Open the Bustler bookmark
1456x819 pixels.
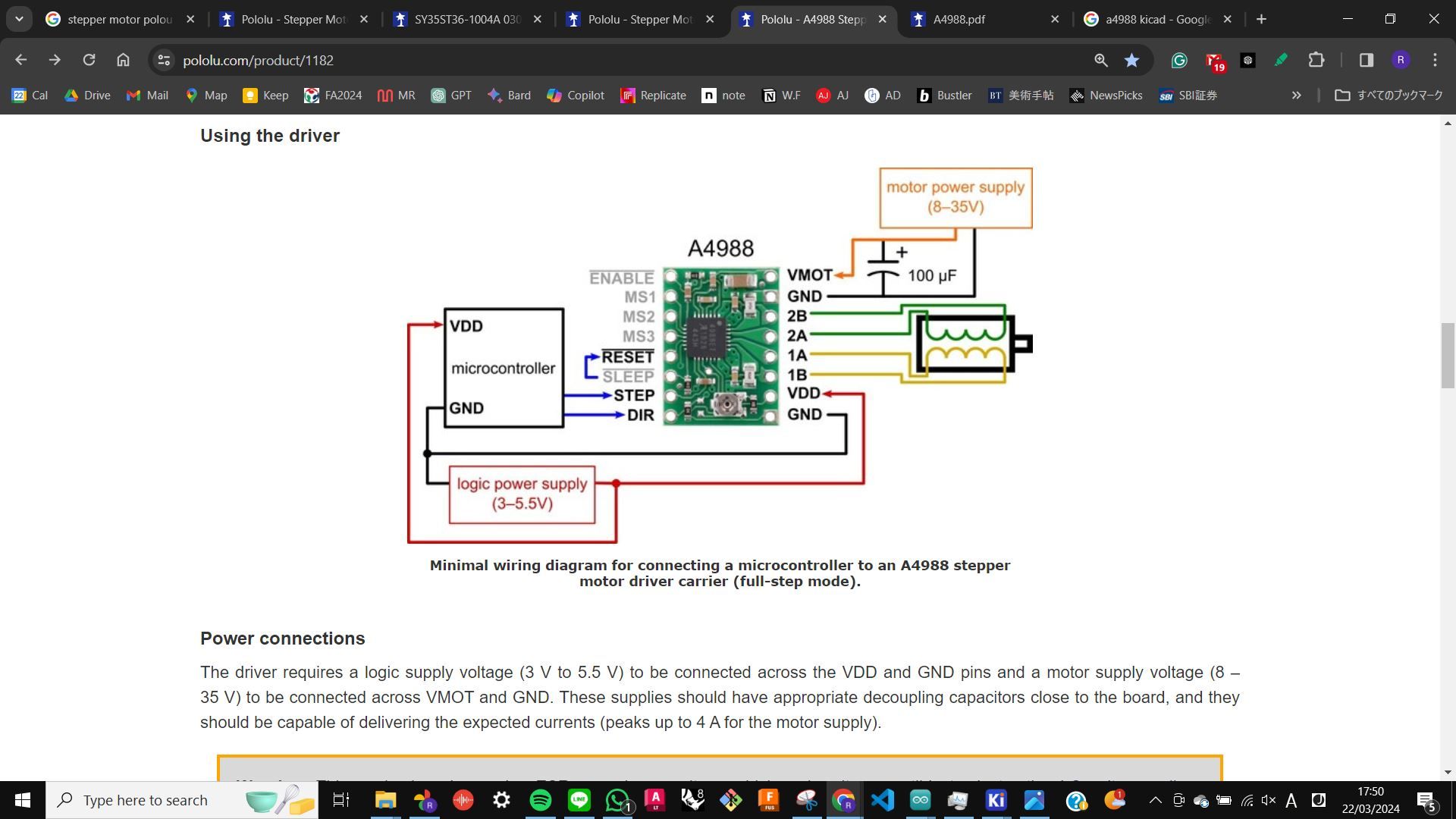point(944,96)
